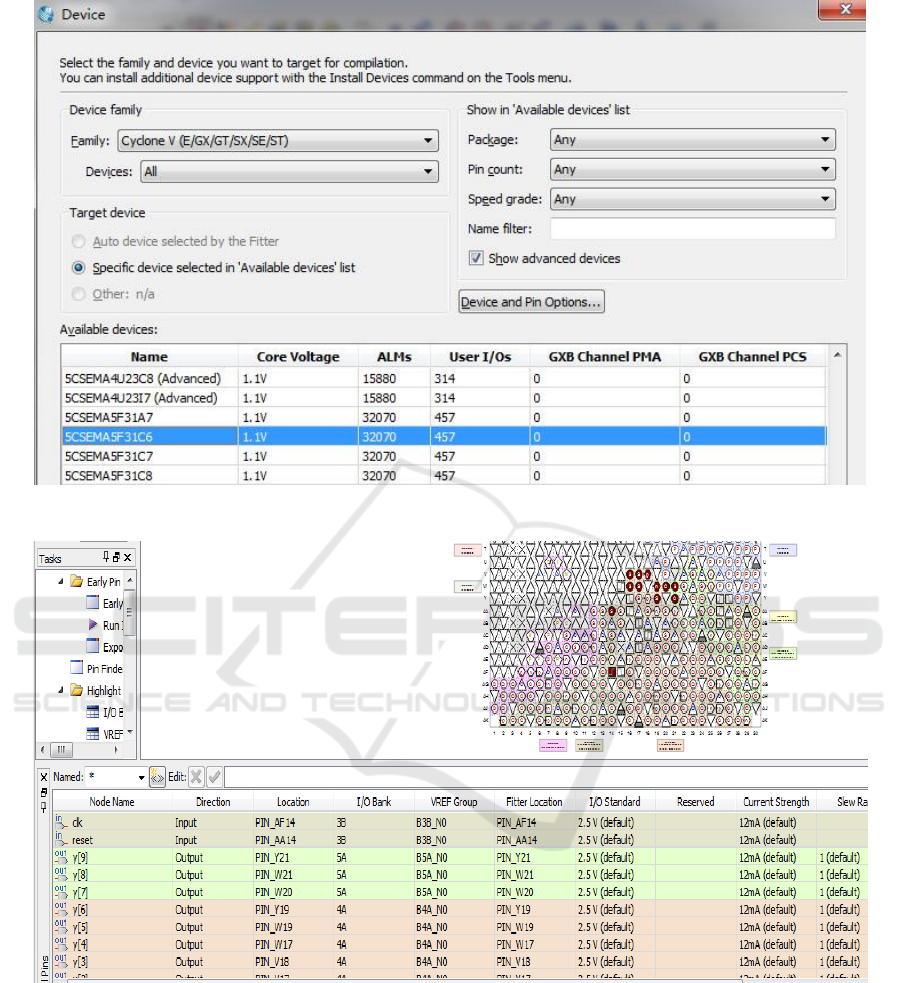Open the Family dropdown
This screenshot has width=901, height=983.
(278, 141)
